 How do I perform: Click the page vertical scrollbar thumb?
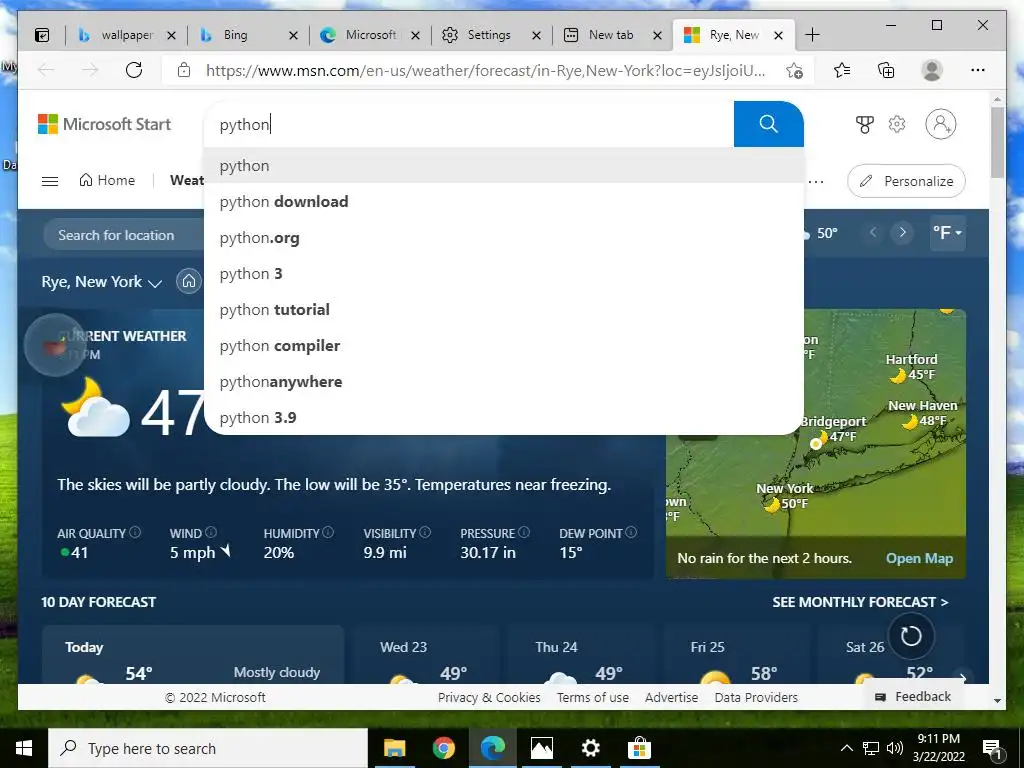coord(997,142)
